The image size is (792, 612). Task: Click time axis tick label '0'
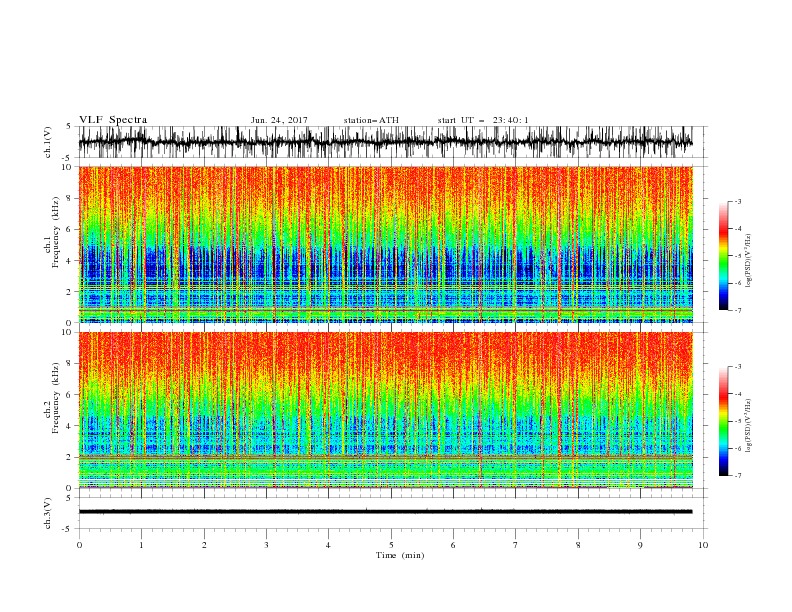pyautogui.click(x=79, y=545)
